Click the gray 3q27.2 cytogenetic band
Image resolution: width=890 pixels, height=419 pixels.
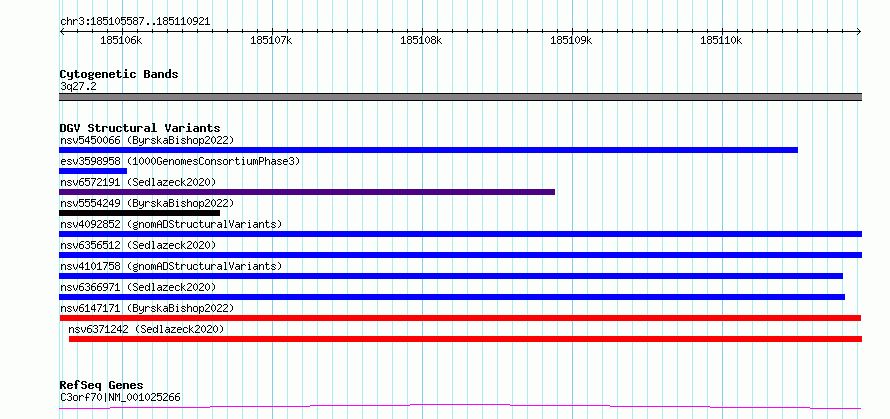460,97
